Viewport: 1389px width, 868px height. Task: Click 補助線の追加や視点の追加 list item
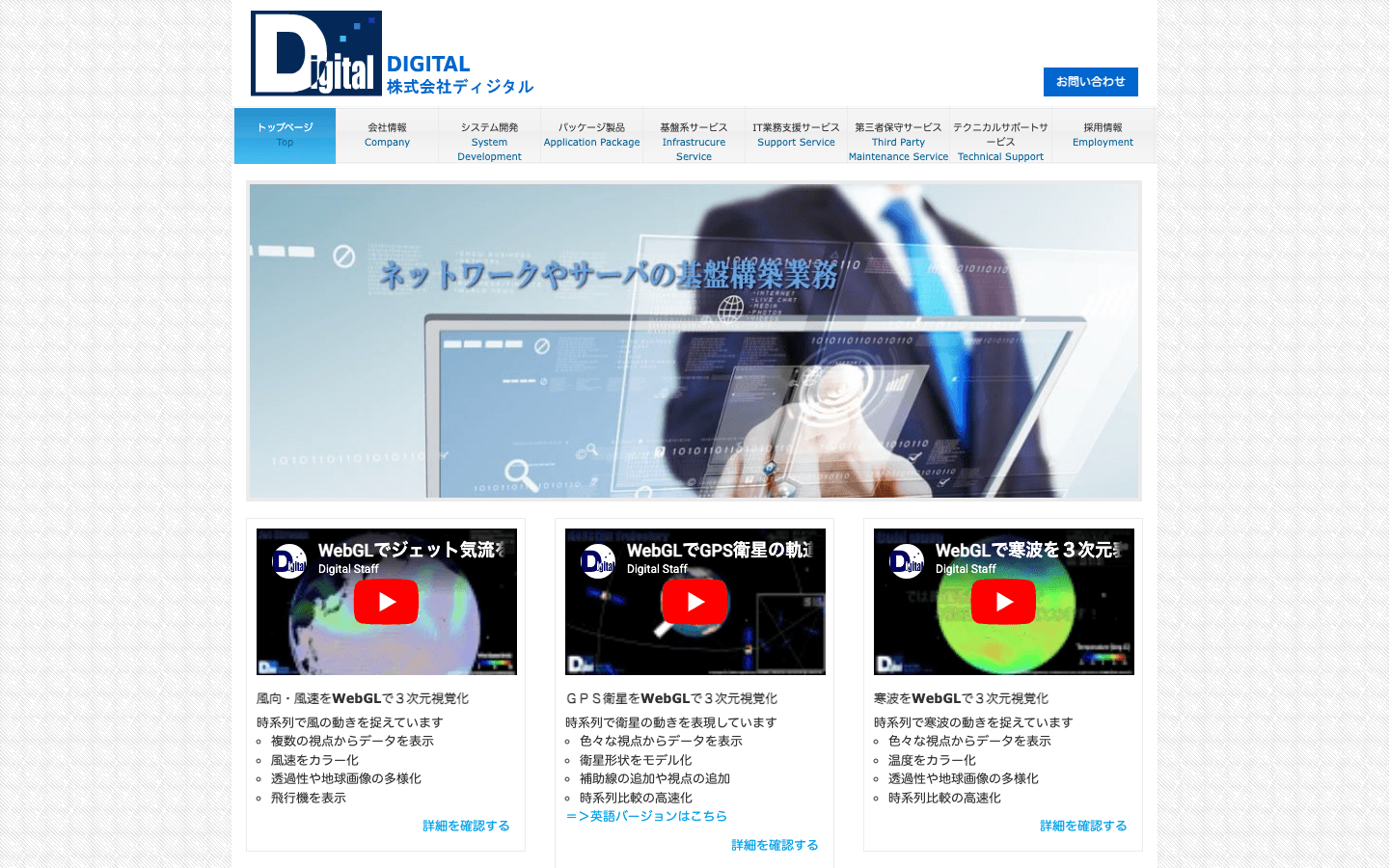[655, 778]
